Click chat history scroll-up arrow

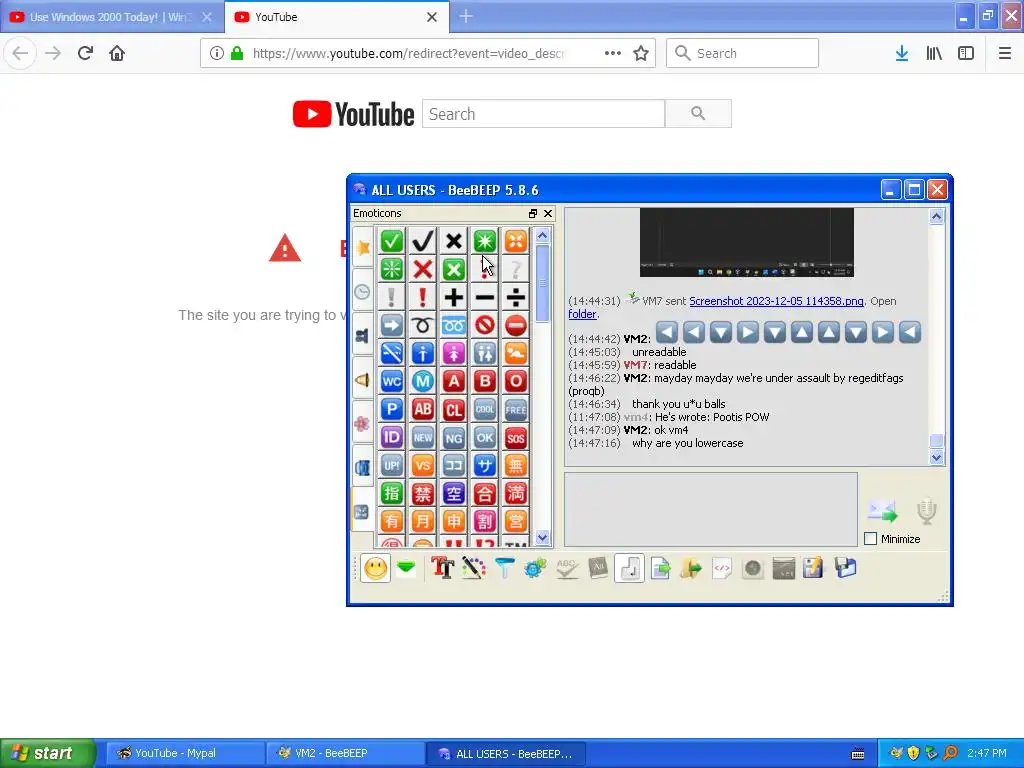936,216
